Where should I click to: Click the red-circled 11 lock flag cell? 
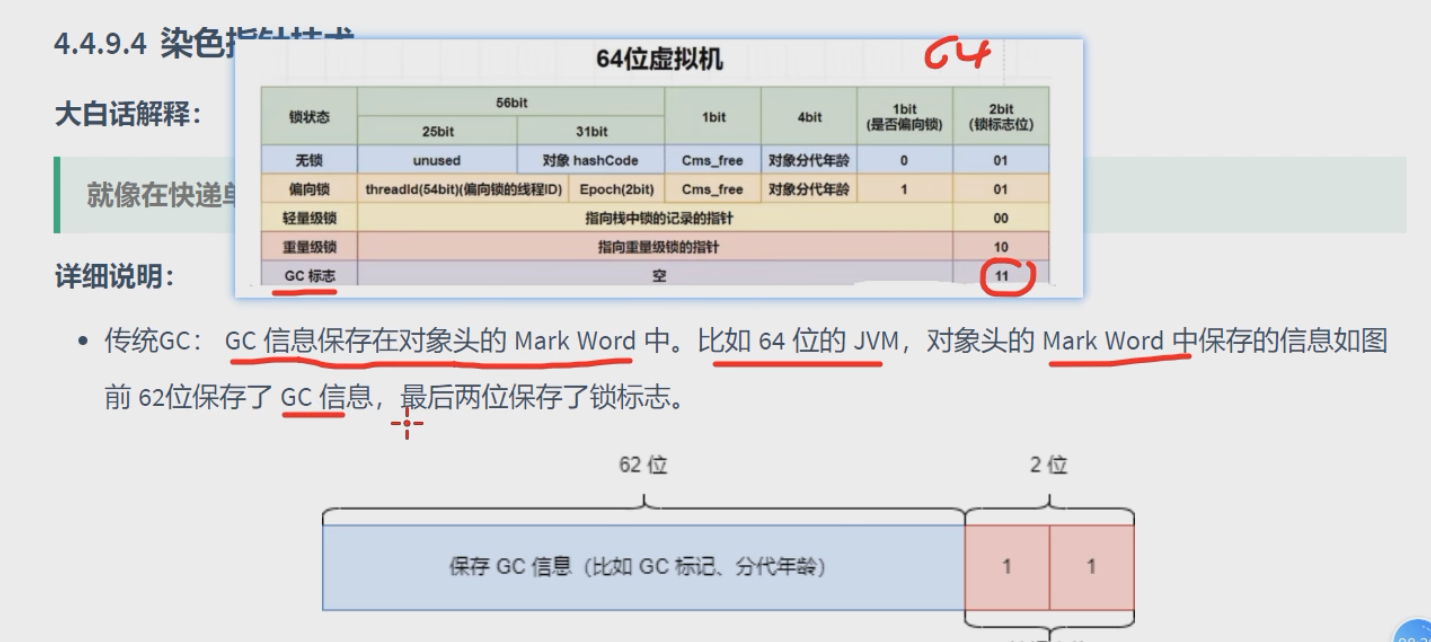1001,275
